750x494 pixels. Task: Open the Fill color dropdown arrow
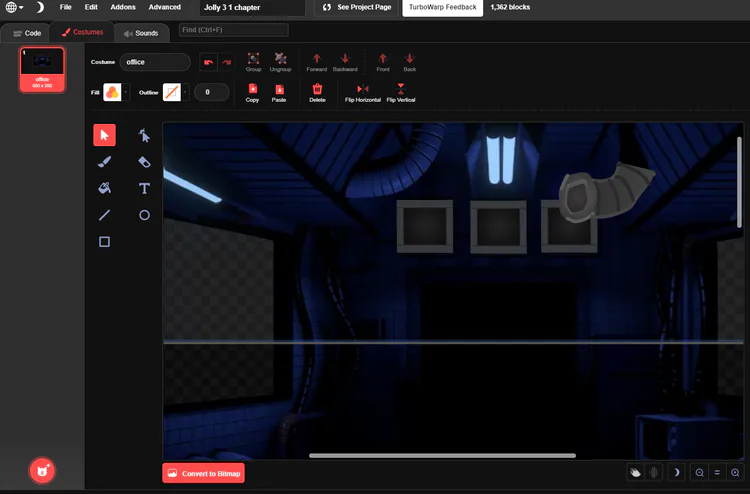[x=126, y=92]
